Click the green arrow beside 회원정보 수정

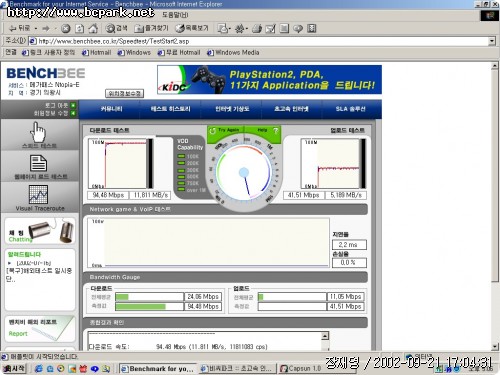click(73, 113)
